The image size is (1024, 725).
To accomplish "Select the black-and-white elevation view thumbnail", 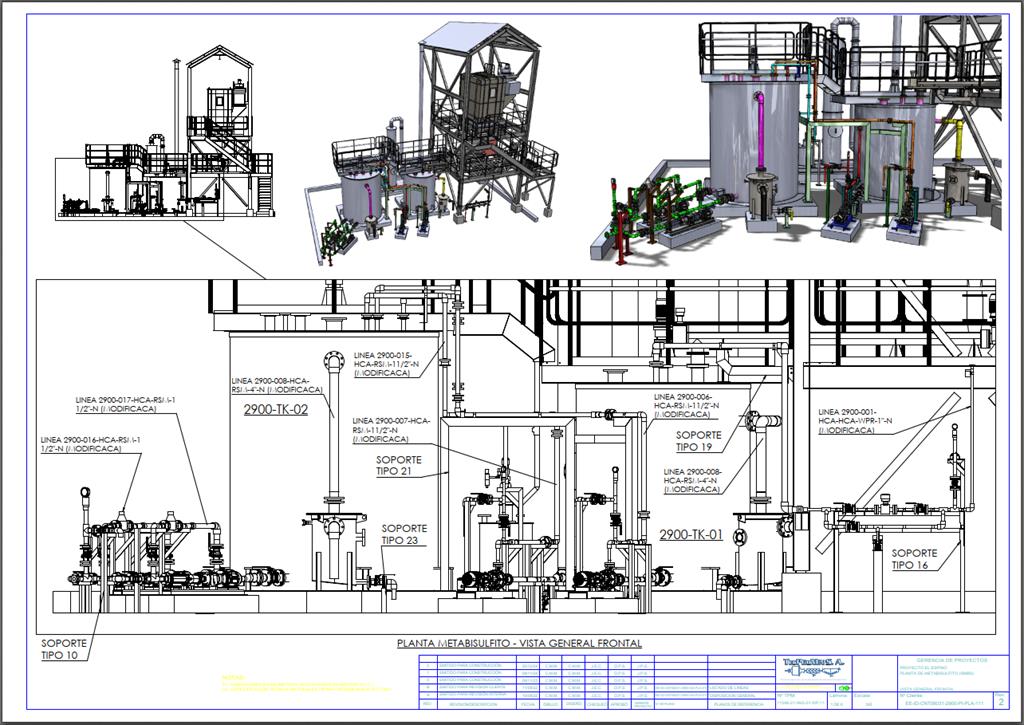I will click(165, 134).
